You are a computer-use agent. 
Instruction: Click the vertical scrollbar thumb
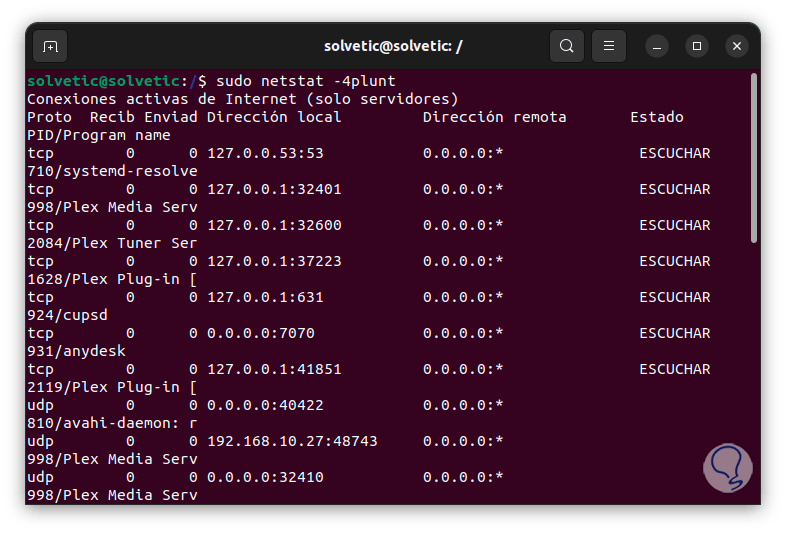753,160
